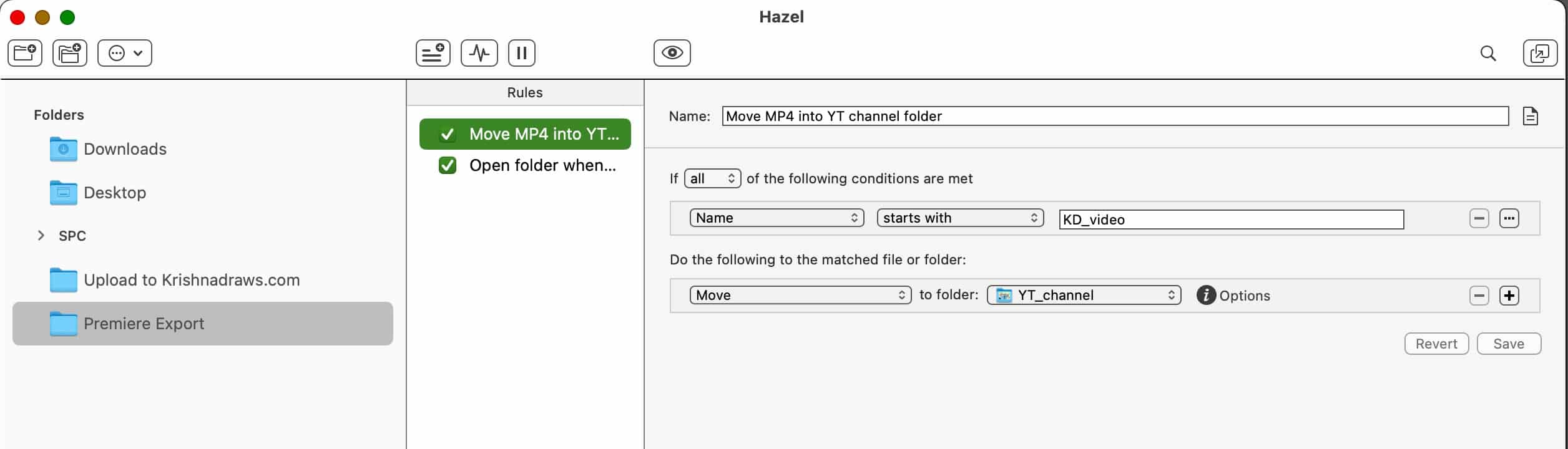
Task: Open the activity log waveform icon
Action: click(479, 53)
